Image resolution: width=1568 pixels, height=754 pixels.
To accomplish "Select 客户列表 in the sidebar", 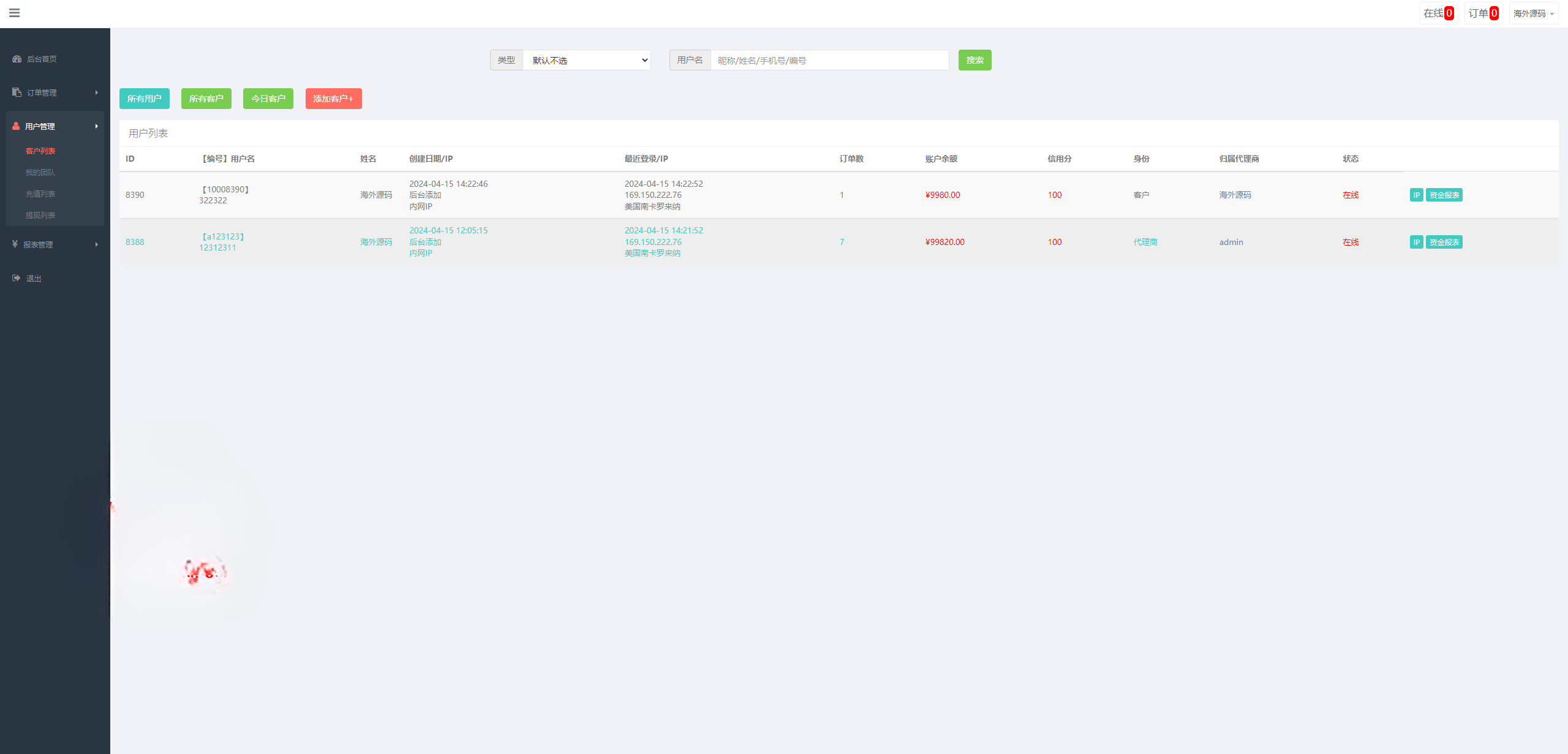I will [40, 151].
